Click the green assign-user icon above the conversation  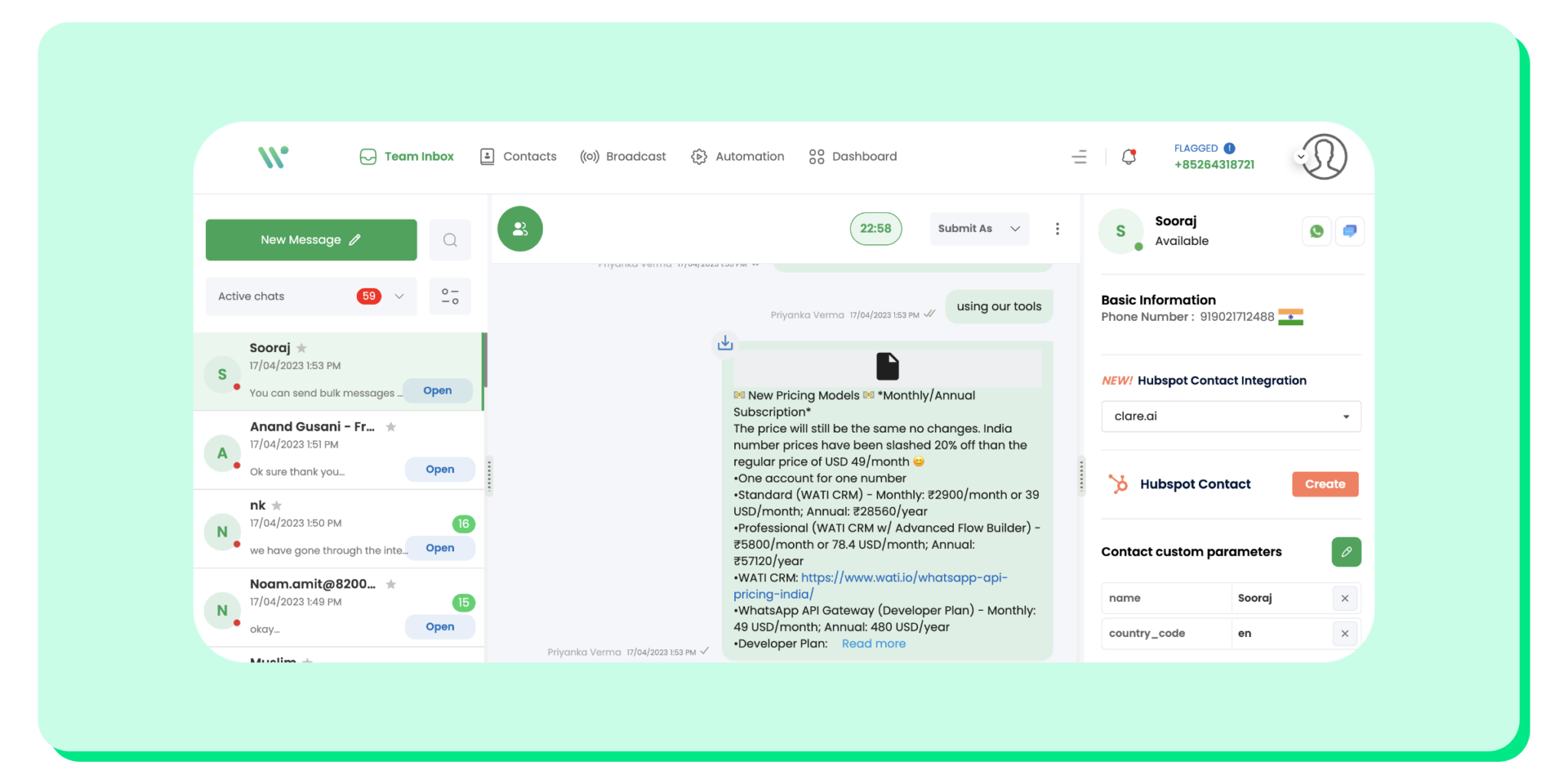[520, 228]
